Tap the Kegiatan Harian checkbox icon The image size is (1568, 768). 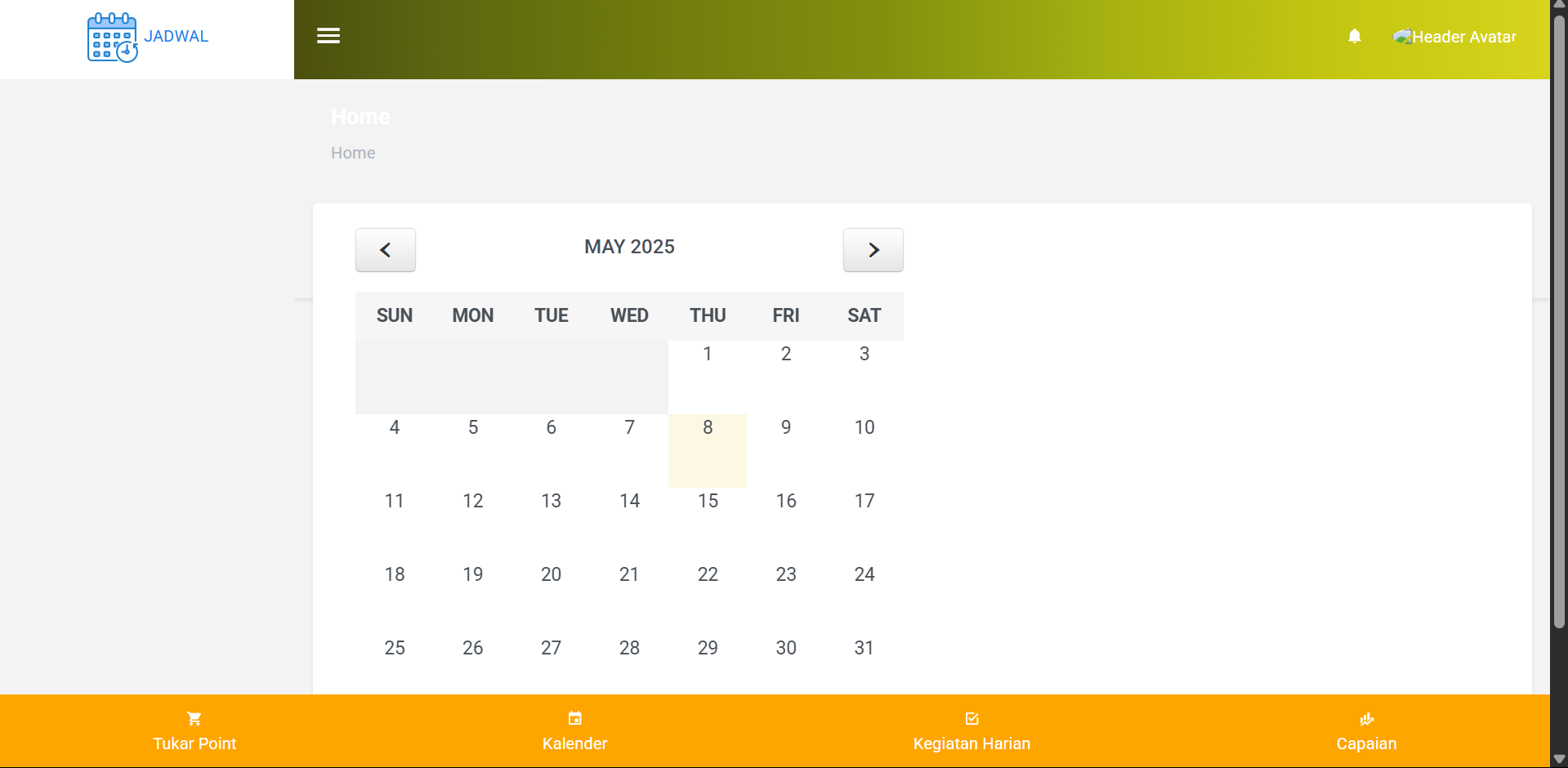pos(972,719)
